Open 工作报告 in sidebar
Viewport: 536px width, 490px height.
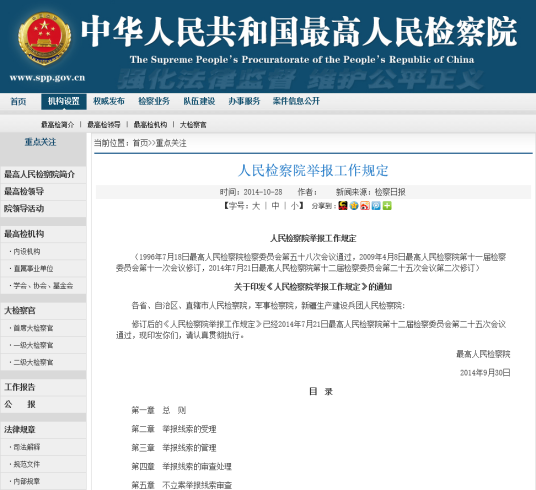[x=43, y=387]
